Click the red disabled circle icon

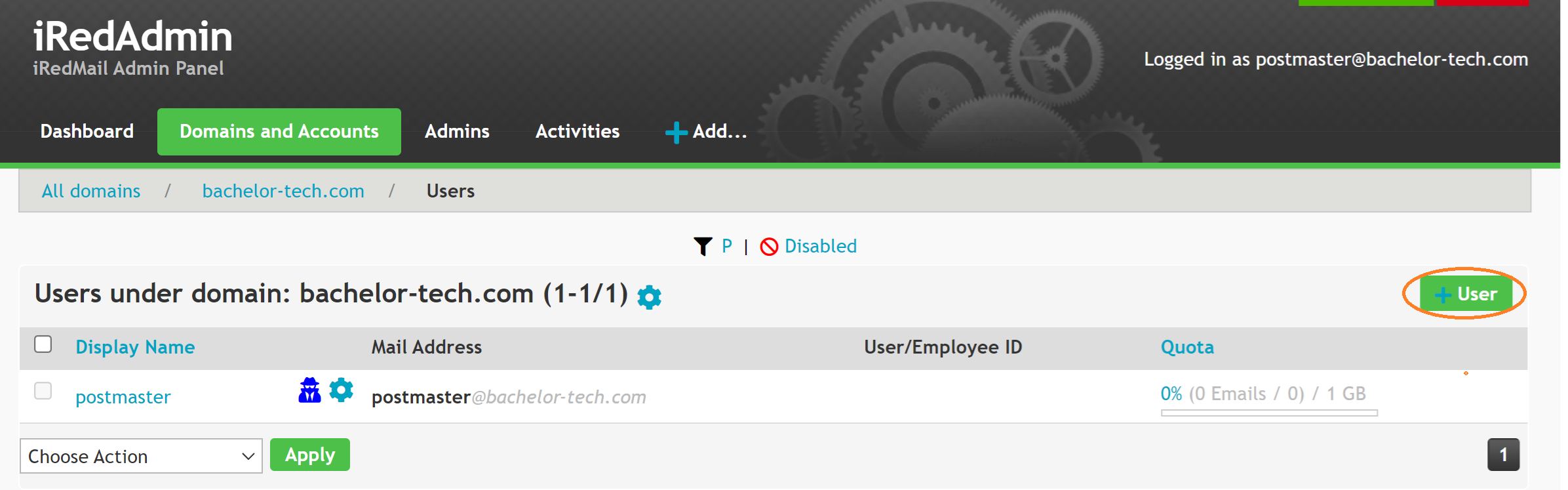pyautogui.click(x=769, y=247)
